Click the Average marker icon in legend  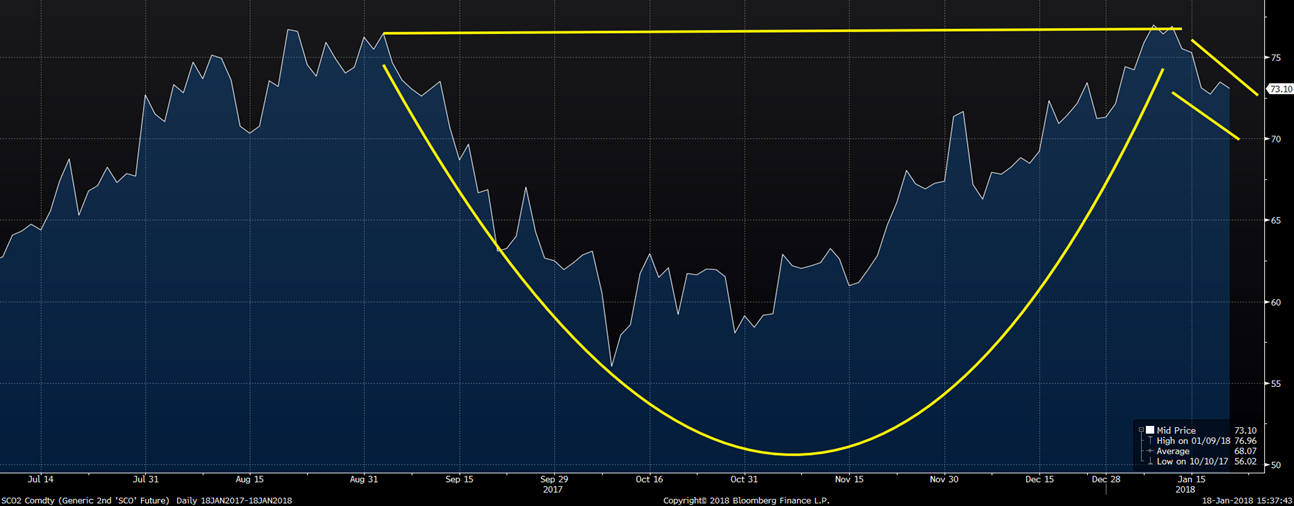pyautogui.click(x=1149, y=451)
